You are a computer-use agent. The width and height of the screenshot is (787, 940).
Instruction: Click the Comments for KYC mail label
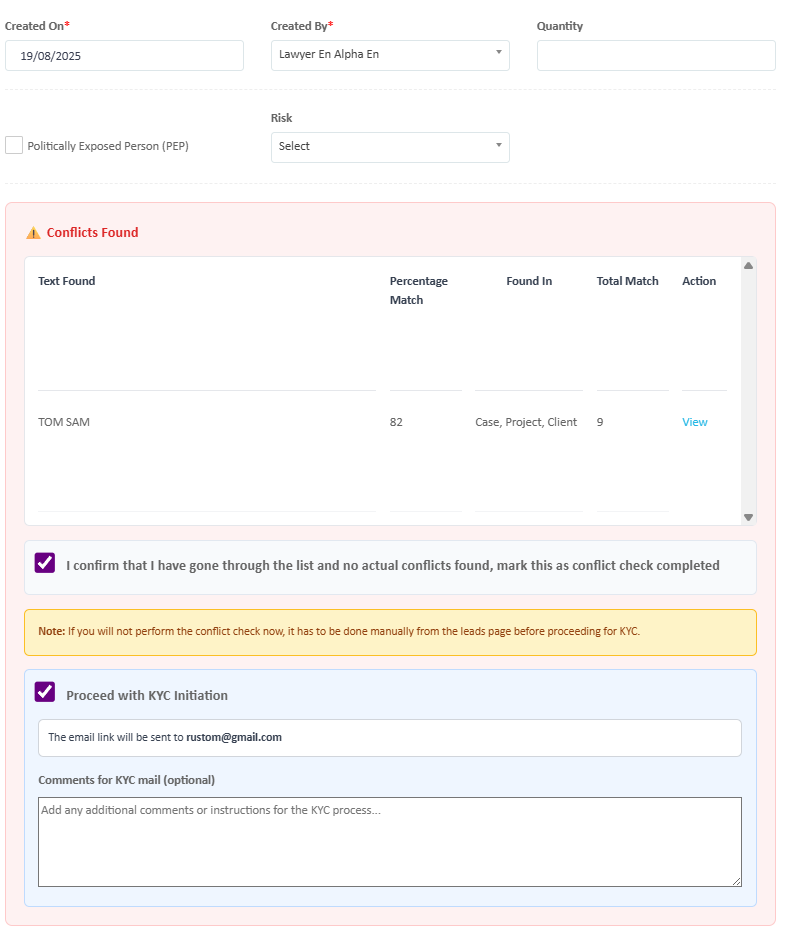coord(126,780)
